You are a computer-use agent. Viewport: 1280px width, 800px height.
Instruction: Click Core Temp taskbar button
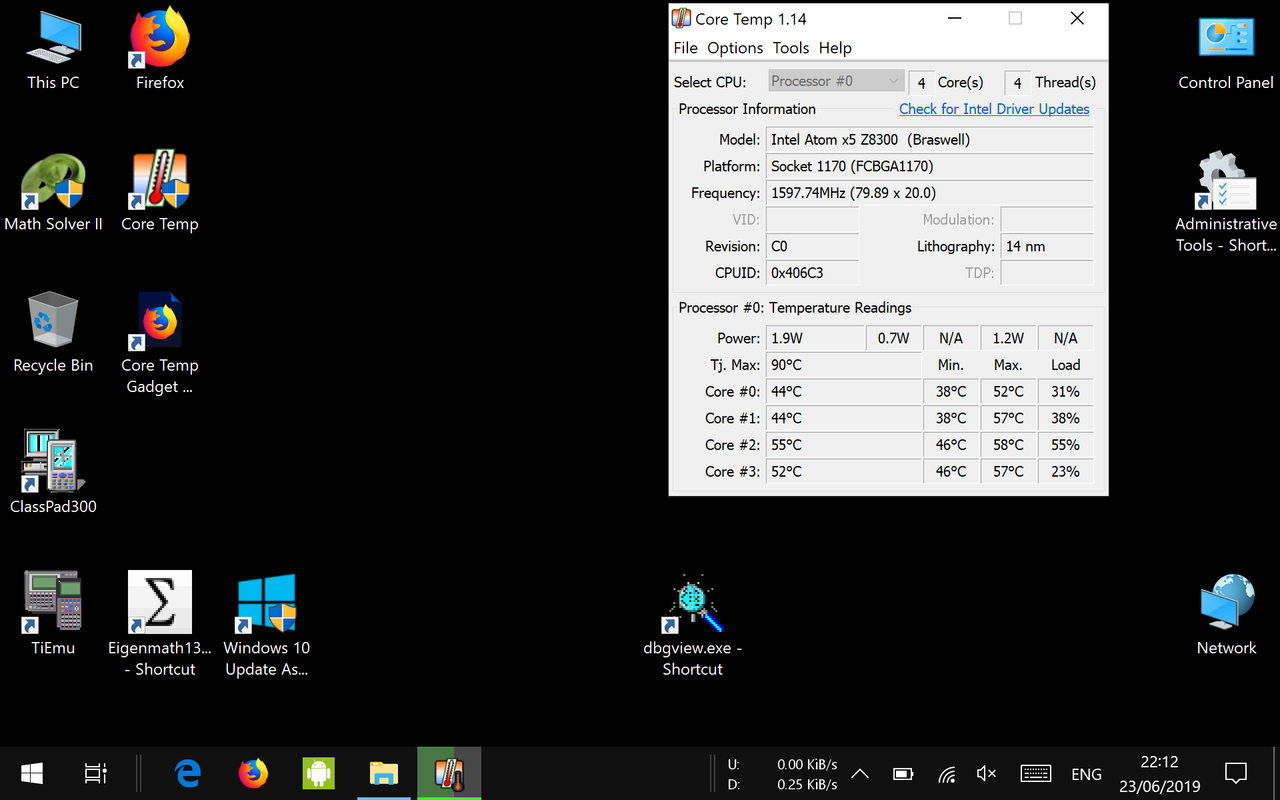pyautogui.click(x=449, y=773)
